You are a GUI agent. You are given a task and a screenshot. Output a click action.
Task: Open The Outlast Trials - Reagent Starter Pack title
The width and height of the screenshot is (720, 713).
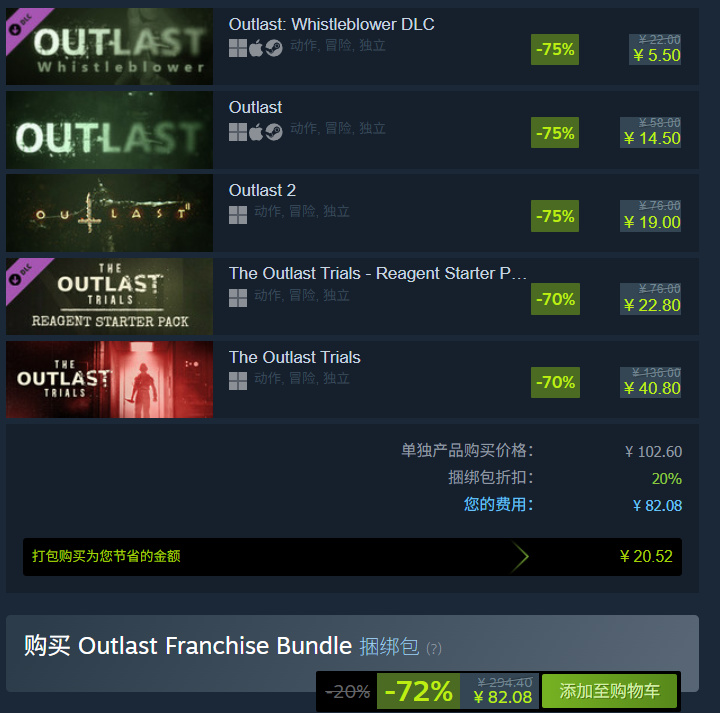coord(377,274)
